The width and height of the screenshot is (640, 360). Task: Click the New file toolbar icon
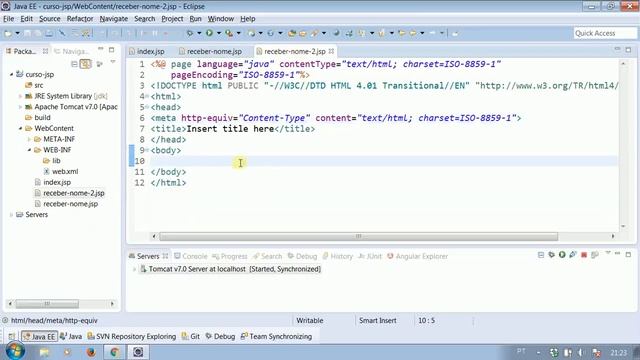coord(8,33)
